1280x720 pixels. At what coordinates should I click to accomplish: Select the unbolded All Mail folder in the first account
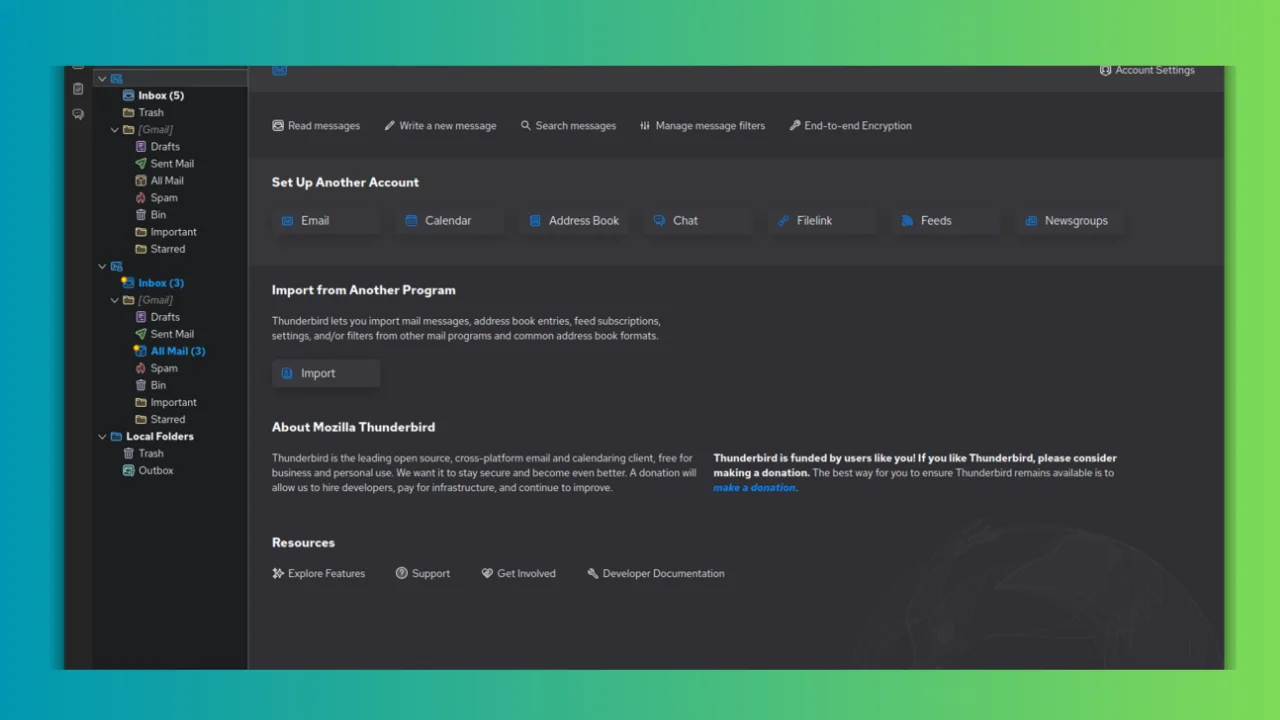(167, 181)
